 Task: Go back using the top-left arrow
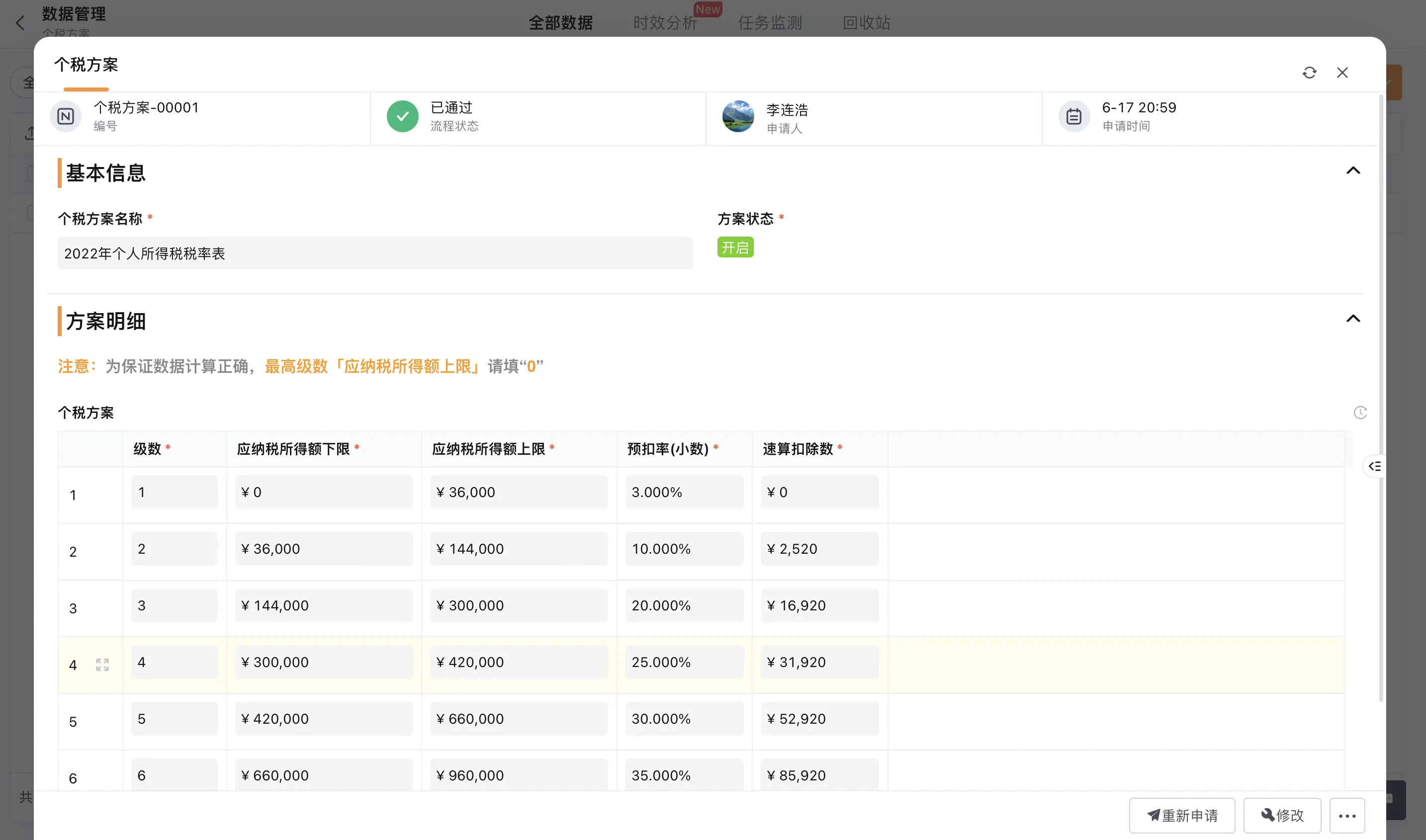20,23
